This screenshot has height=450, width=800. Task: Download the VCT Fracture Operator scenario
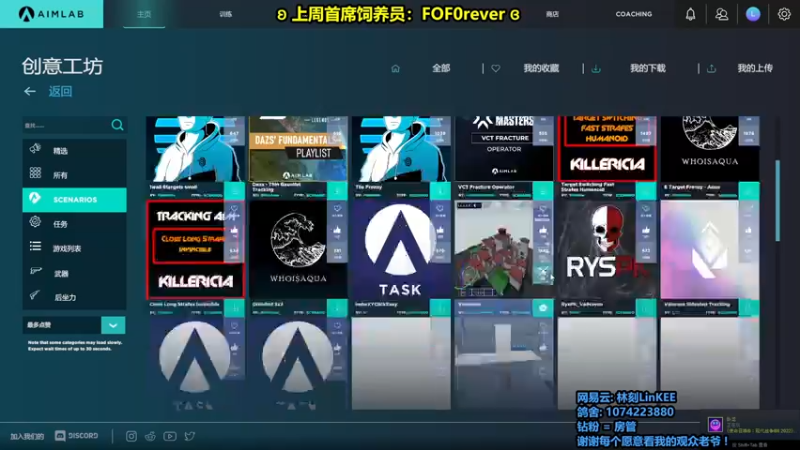(543, 191)
